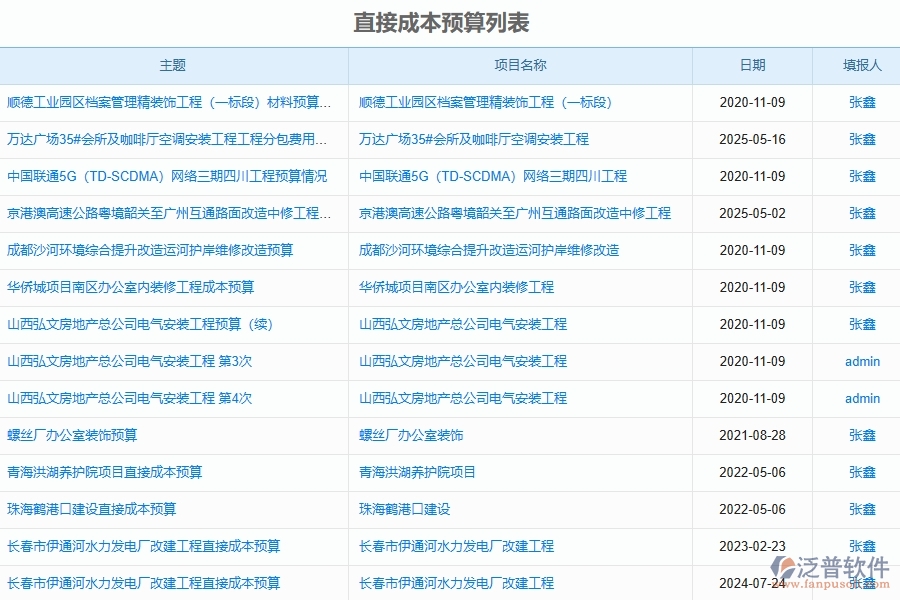Open 青海洪湖养护院项目直接成本预算 link
The height and width of the screenshot is (600, 900).
click(105, 472)
